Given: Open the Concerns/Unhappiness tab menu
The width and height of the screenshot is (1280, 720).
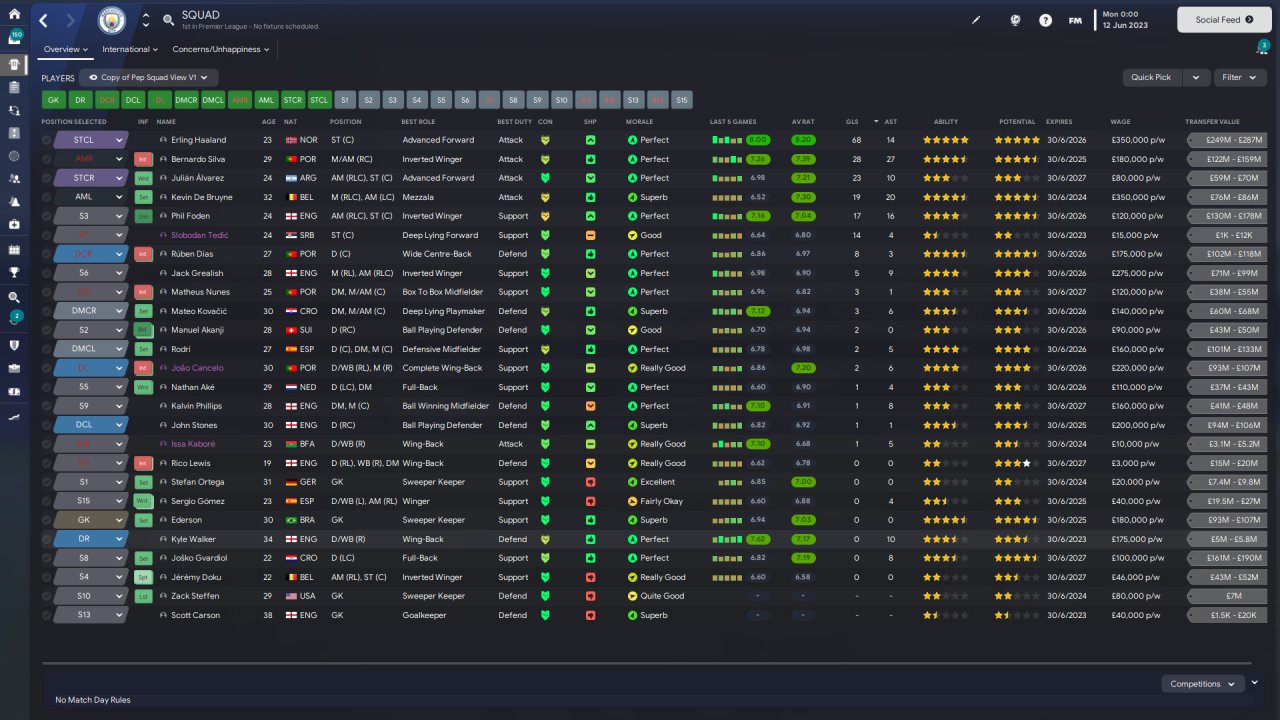Looking at the screenshot, I should tap(220, 49).
